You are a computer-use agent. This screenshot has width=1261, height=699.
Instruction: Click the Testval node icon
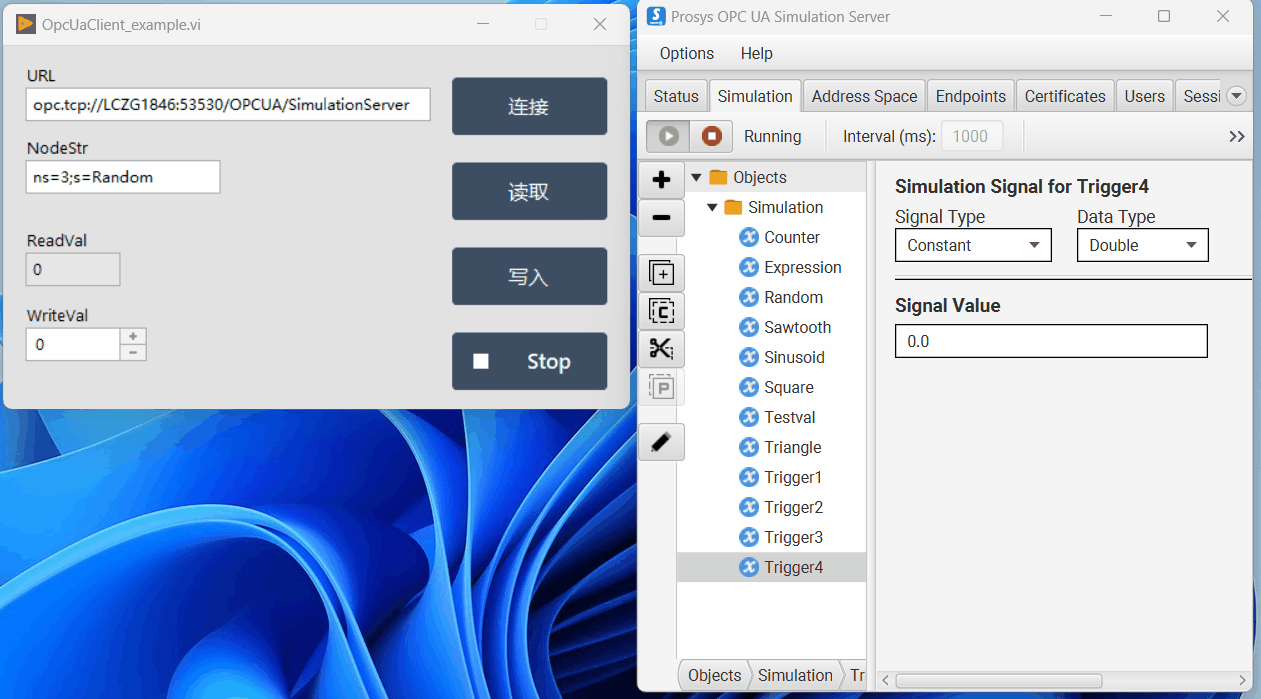[748, 417]
